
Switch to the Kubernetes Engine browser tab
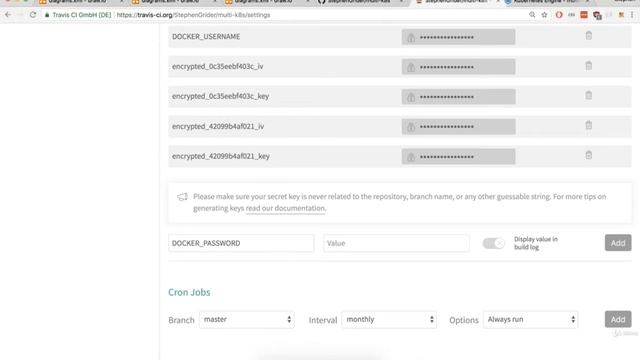pyautogui.click(x=547, y=2)
